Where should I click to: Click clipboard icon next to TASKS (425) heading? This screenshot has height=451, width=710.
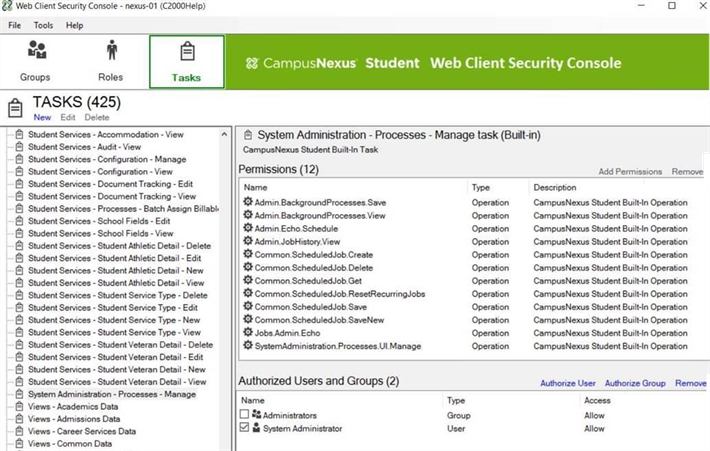pos(15,108)
